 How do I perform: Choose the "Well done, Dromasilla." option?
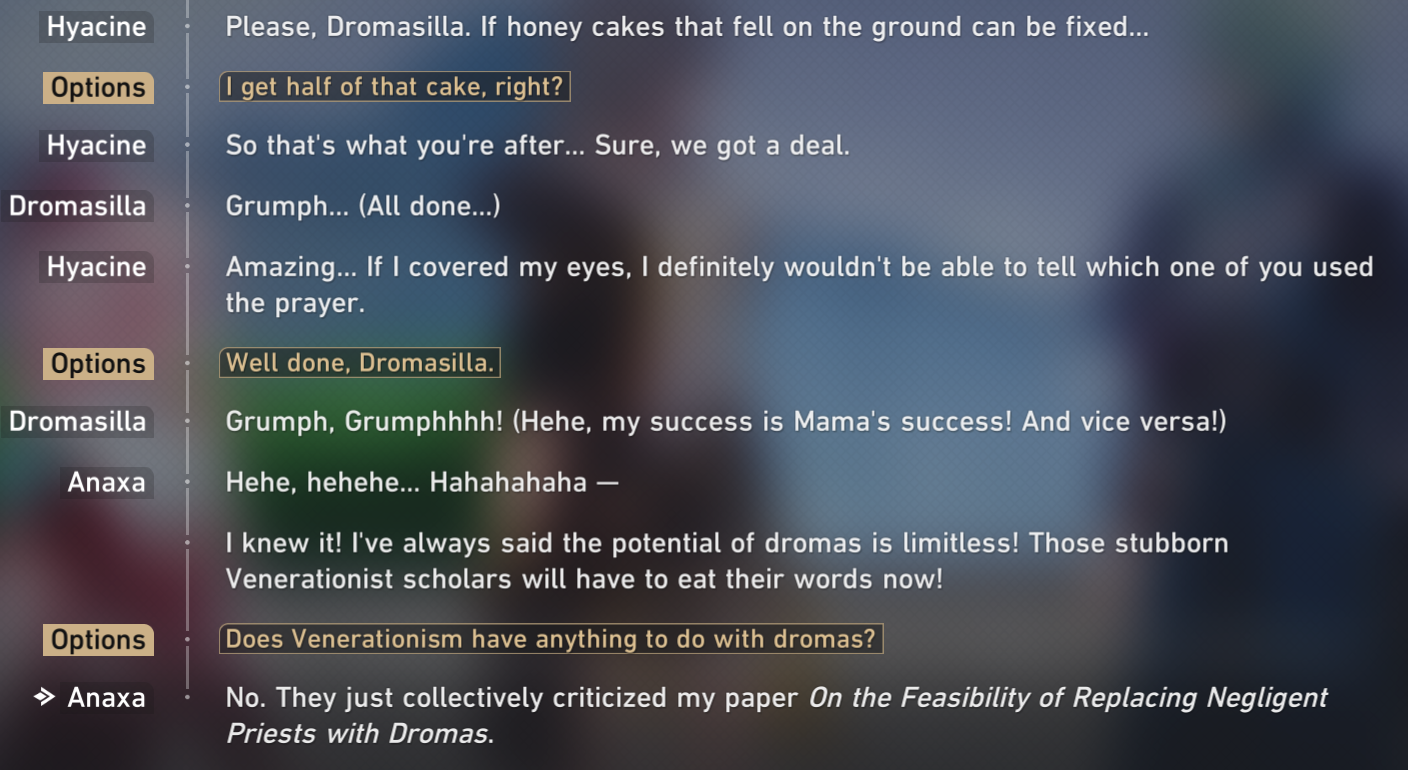[360, 363]
